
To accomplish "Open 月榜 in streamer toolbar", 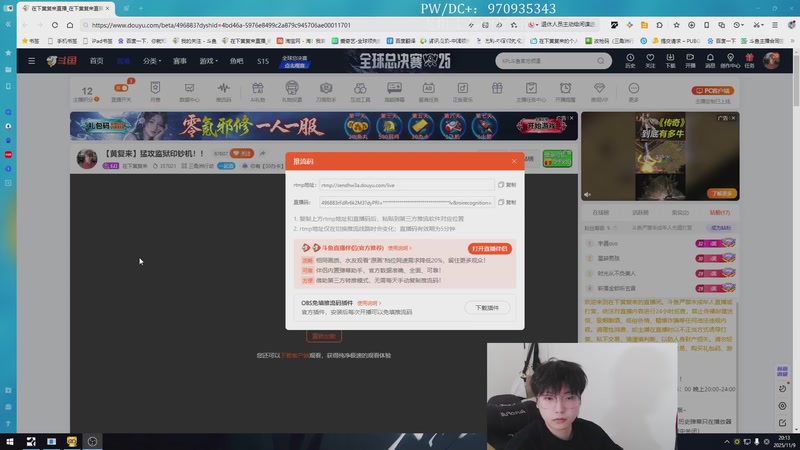I will pos(155,91).
